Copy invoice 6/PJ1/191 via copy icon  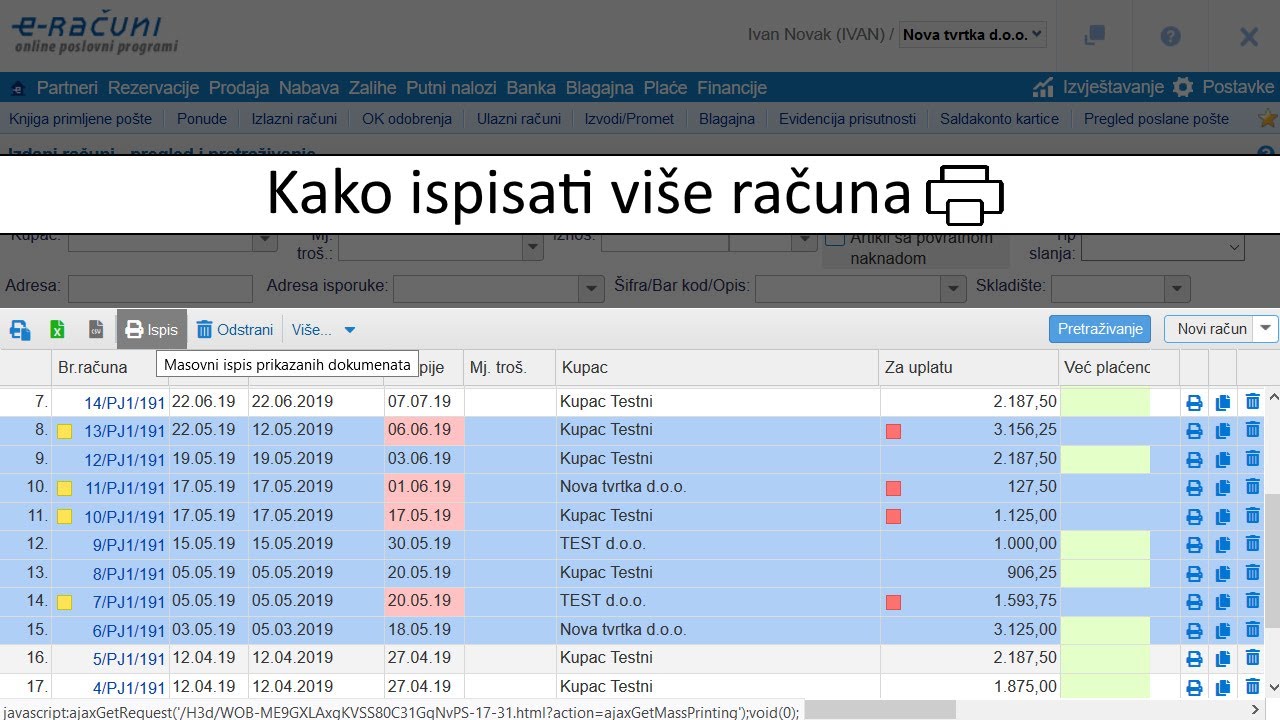coord(1223,630)
